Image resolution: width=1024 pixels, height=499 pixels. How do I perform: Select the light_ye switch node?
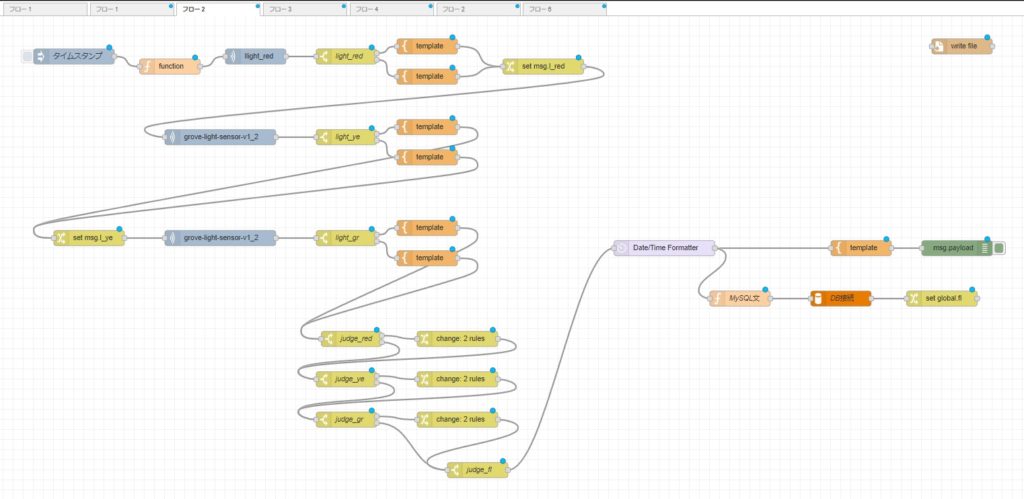click(346, 137)
